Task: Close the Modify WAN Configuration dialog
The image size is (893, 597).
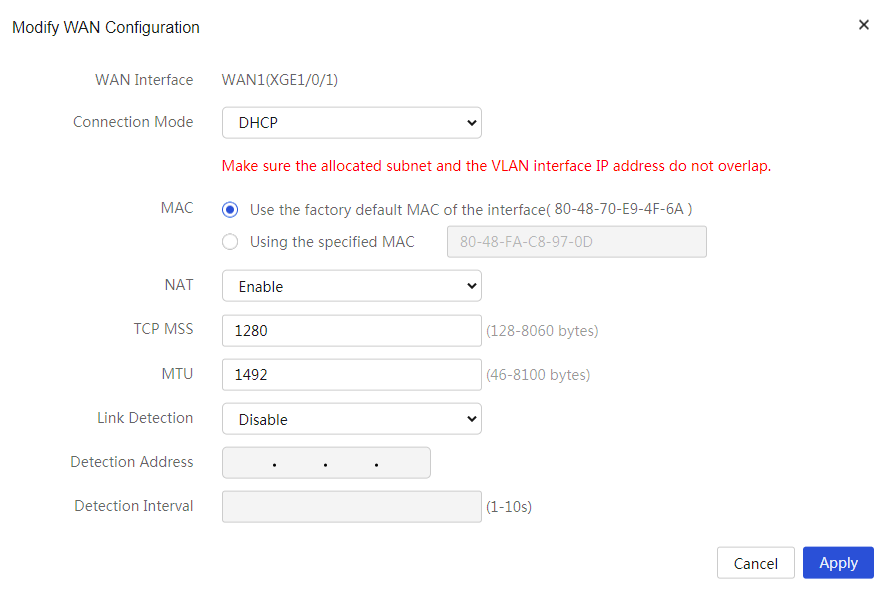Action: [x=863, y=25]
